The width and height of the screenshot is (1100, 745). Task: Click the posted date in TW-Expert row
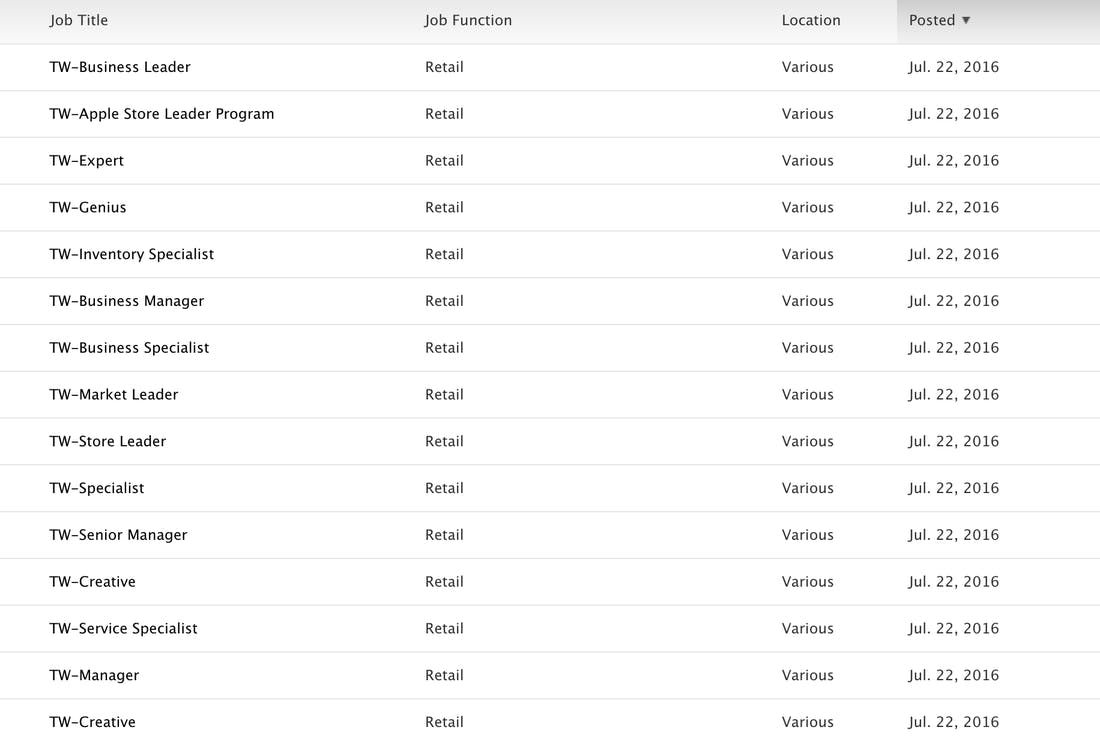954,161
